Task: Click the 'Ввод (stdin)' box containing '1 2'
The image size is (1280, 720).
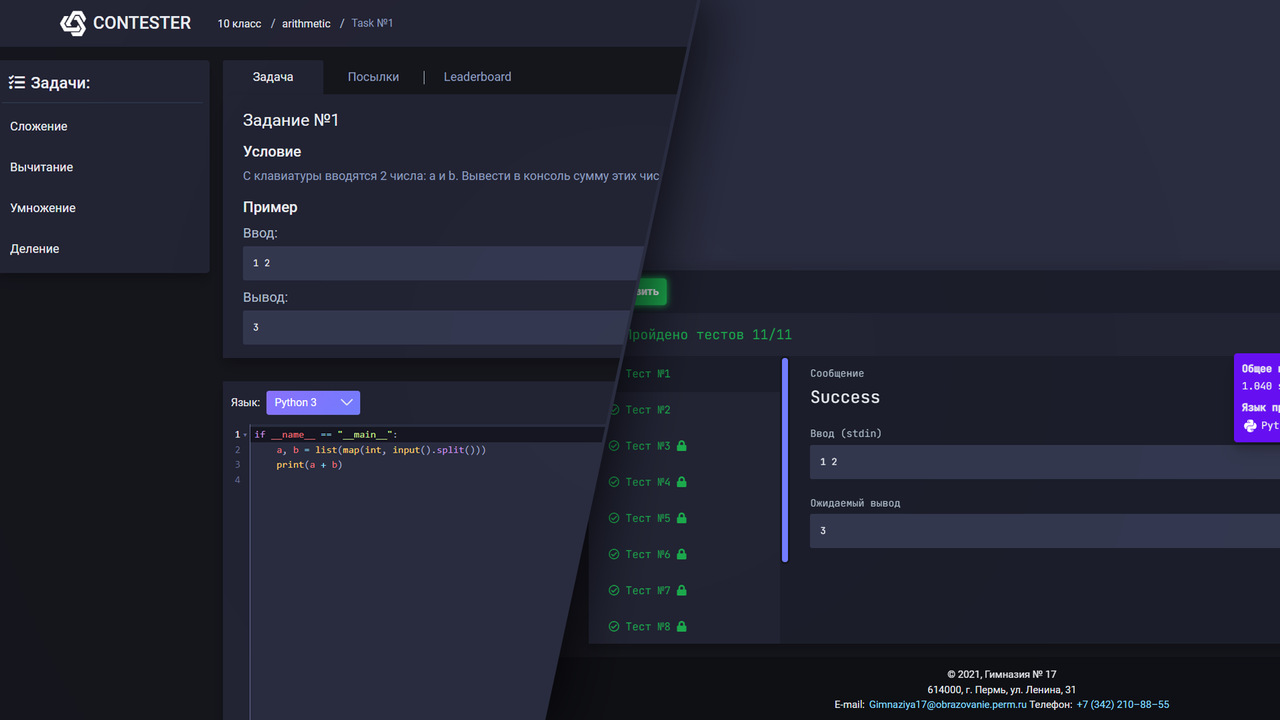Action: [x=1045, y=462]
